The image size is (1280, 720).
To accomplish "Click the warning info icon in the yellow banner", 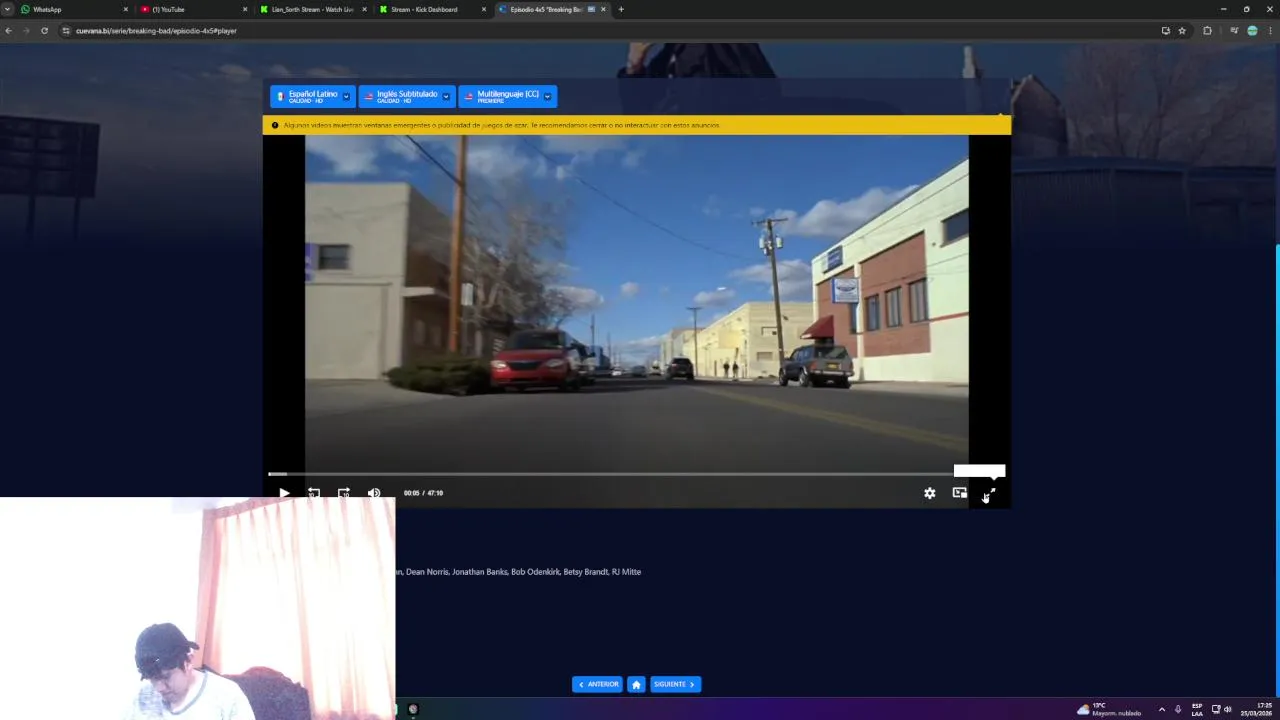I will 275,126.
